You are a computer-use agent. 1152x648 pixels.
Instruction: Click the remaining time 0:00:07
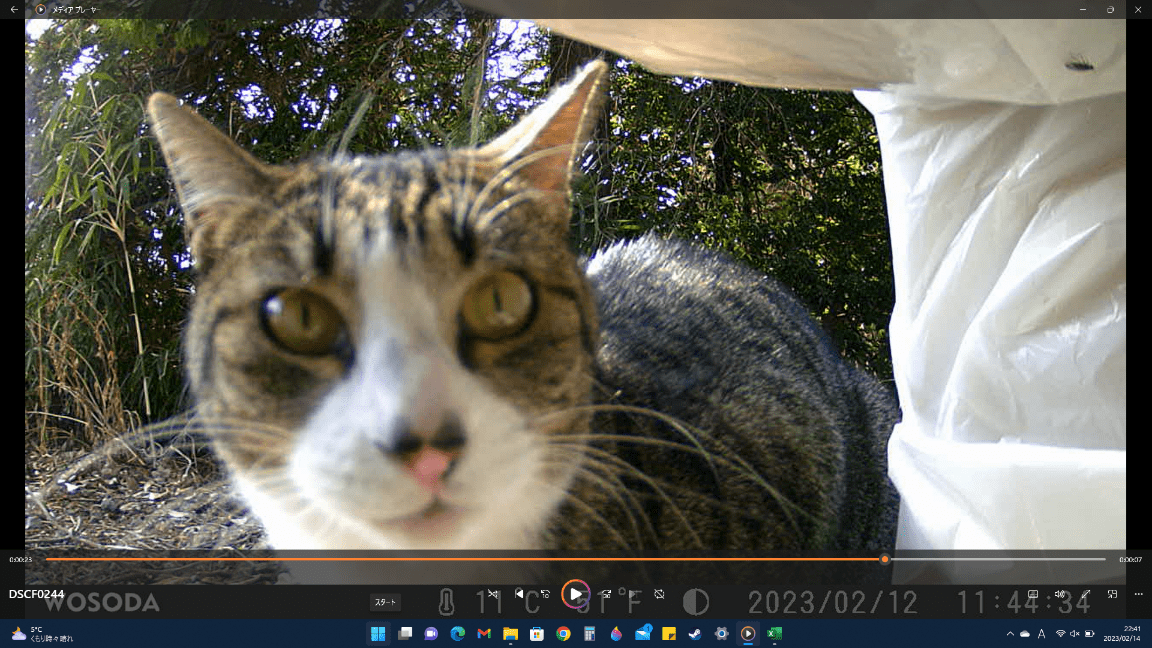coord(1130,560)
